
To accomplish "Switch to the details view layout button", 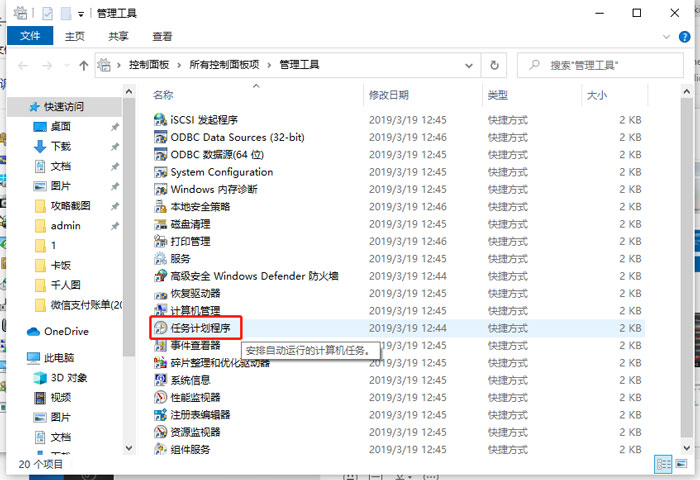I will click(662, 464).
